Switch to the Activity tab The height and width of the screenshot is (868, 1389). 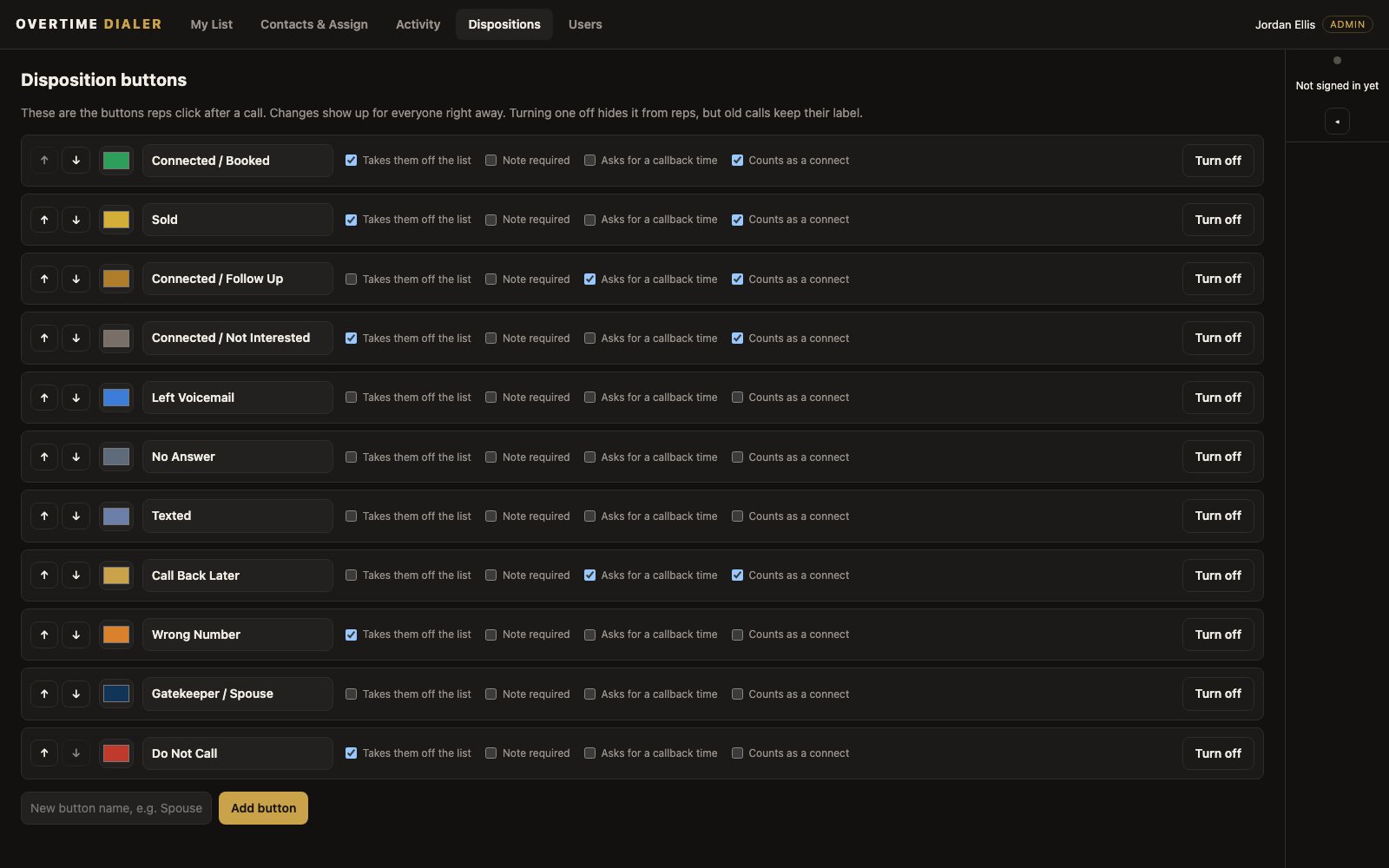pos(418,24)
